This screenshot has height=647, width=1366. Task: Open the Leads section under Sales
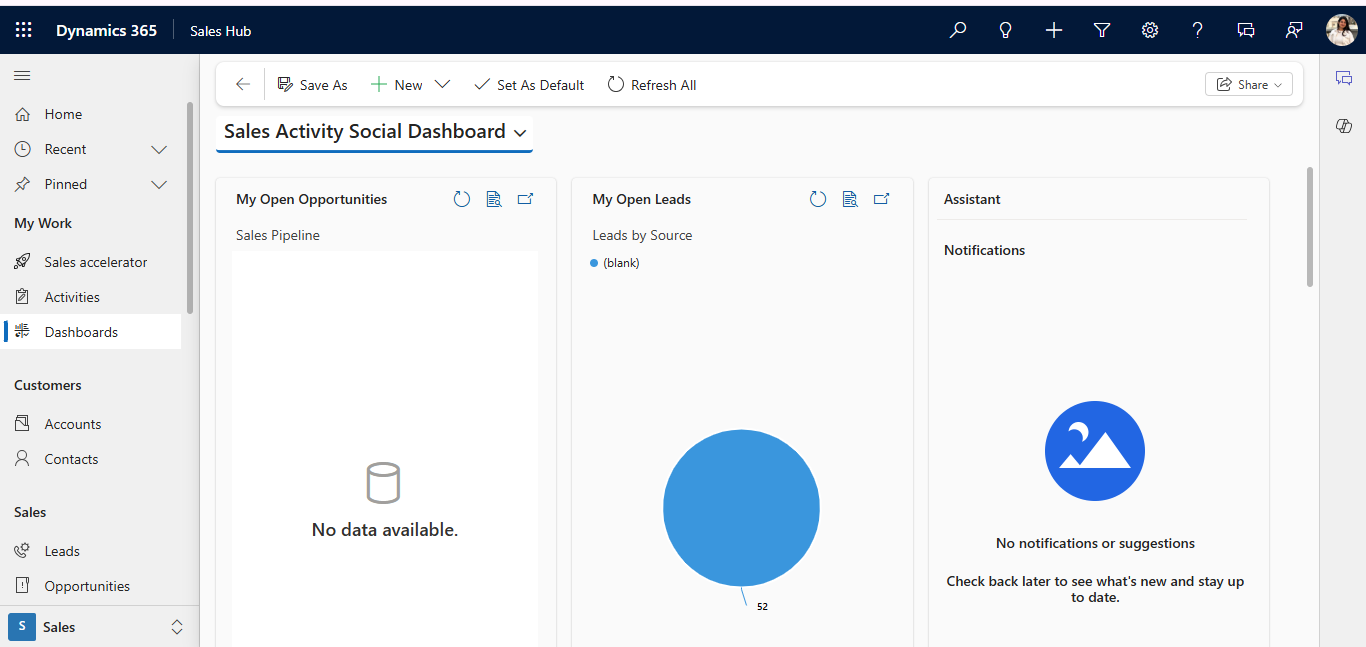coord(60,550)
